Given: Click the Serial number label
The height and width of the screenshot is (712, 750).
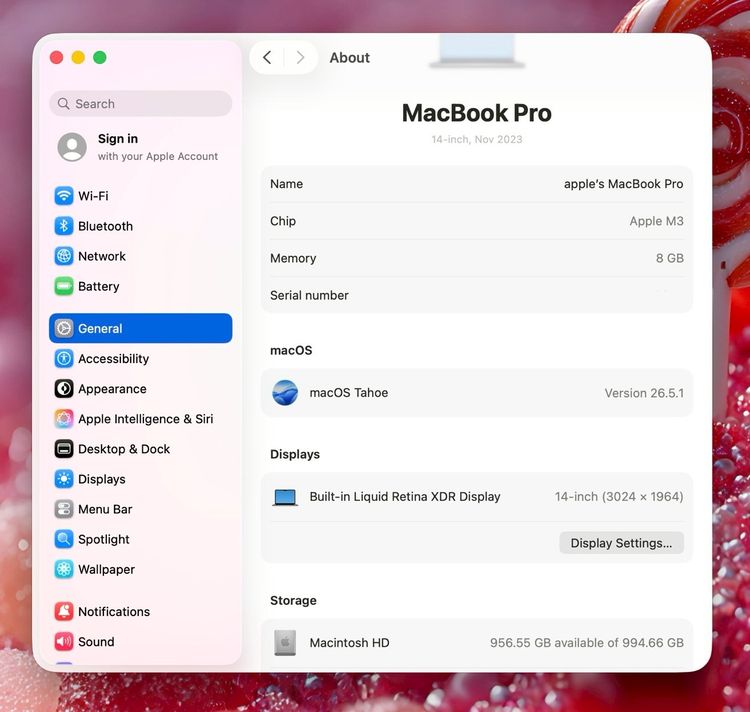Looking at the screenshot, I should 309,295.
